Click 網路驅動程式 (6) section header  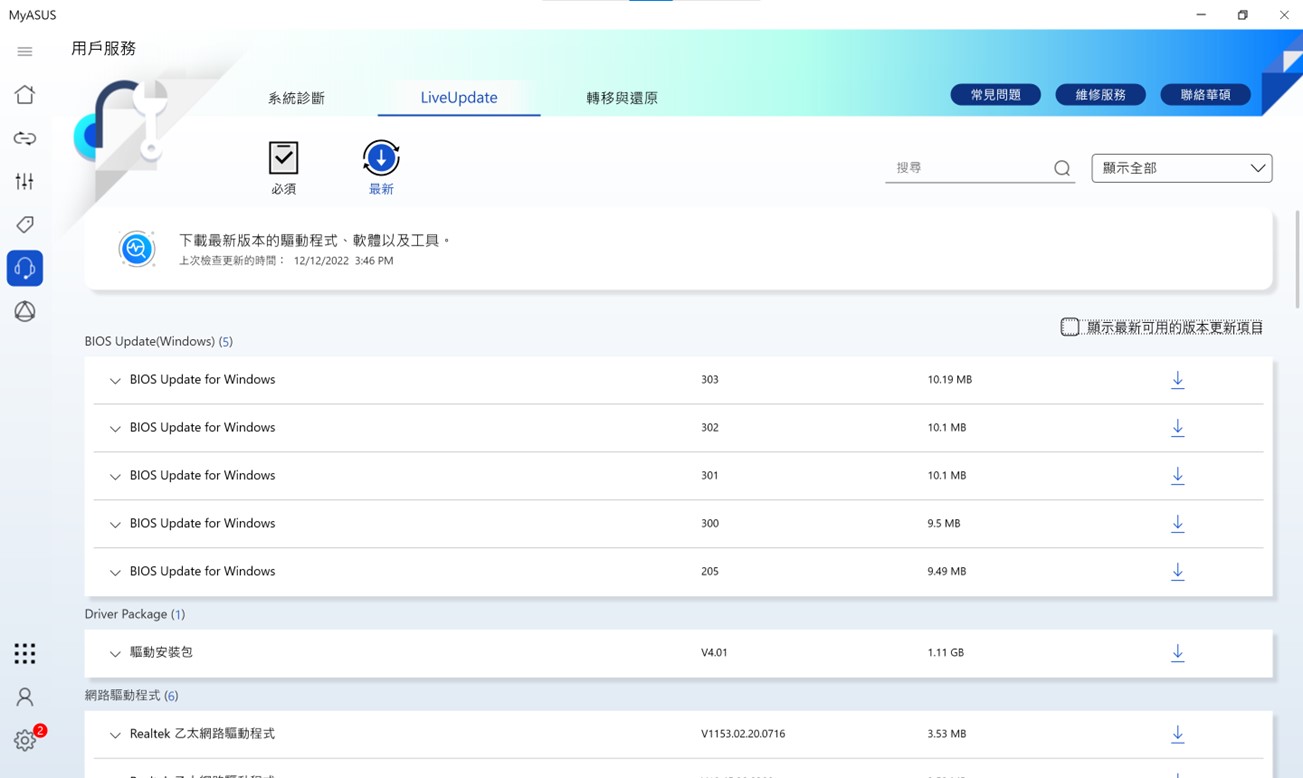(131, 695)
